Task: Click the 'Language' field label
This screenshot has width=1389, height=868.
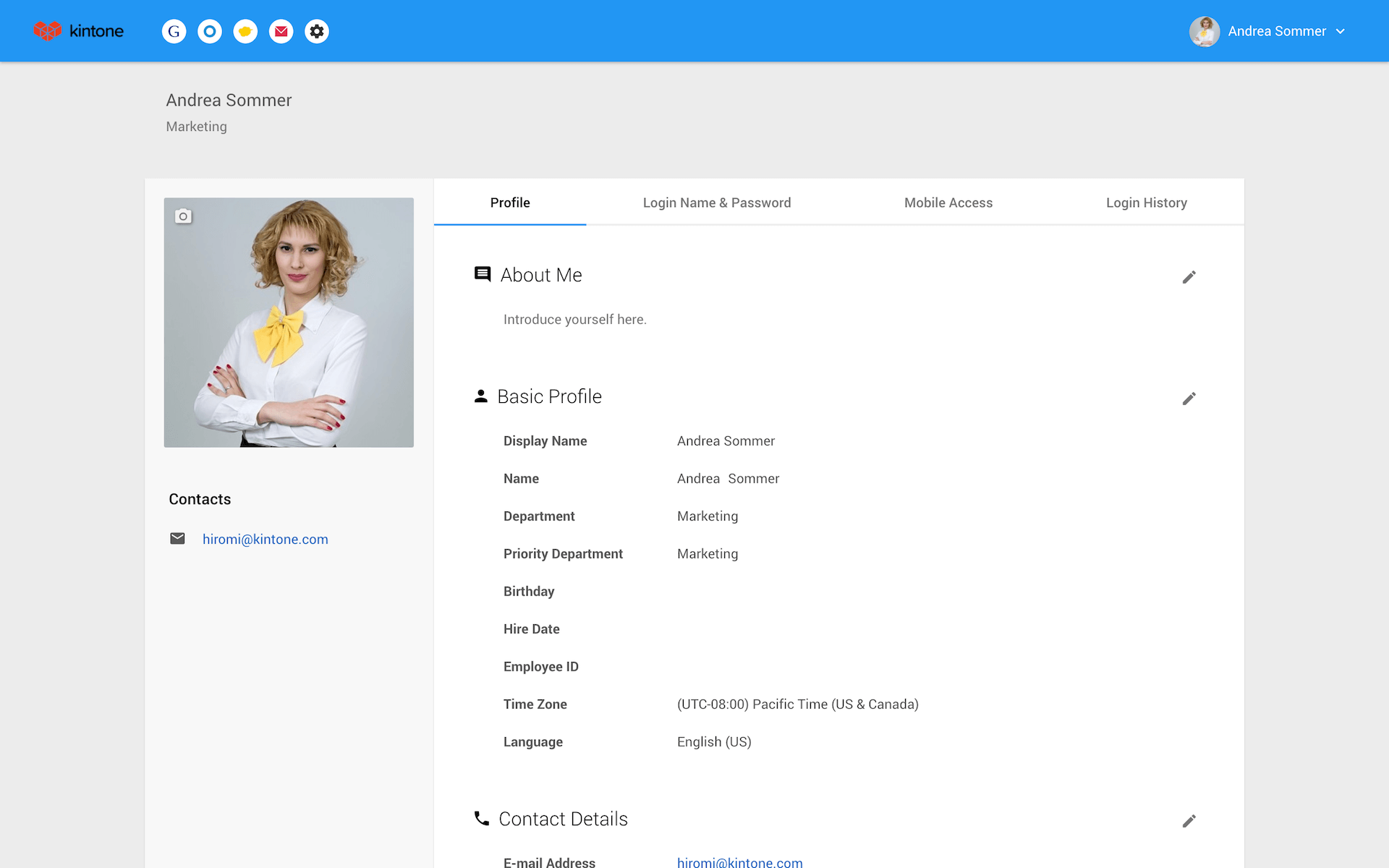Action: [533, 741]
